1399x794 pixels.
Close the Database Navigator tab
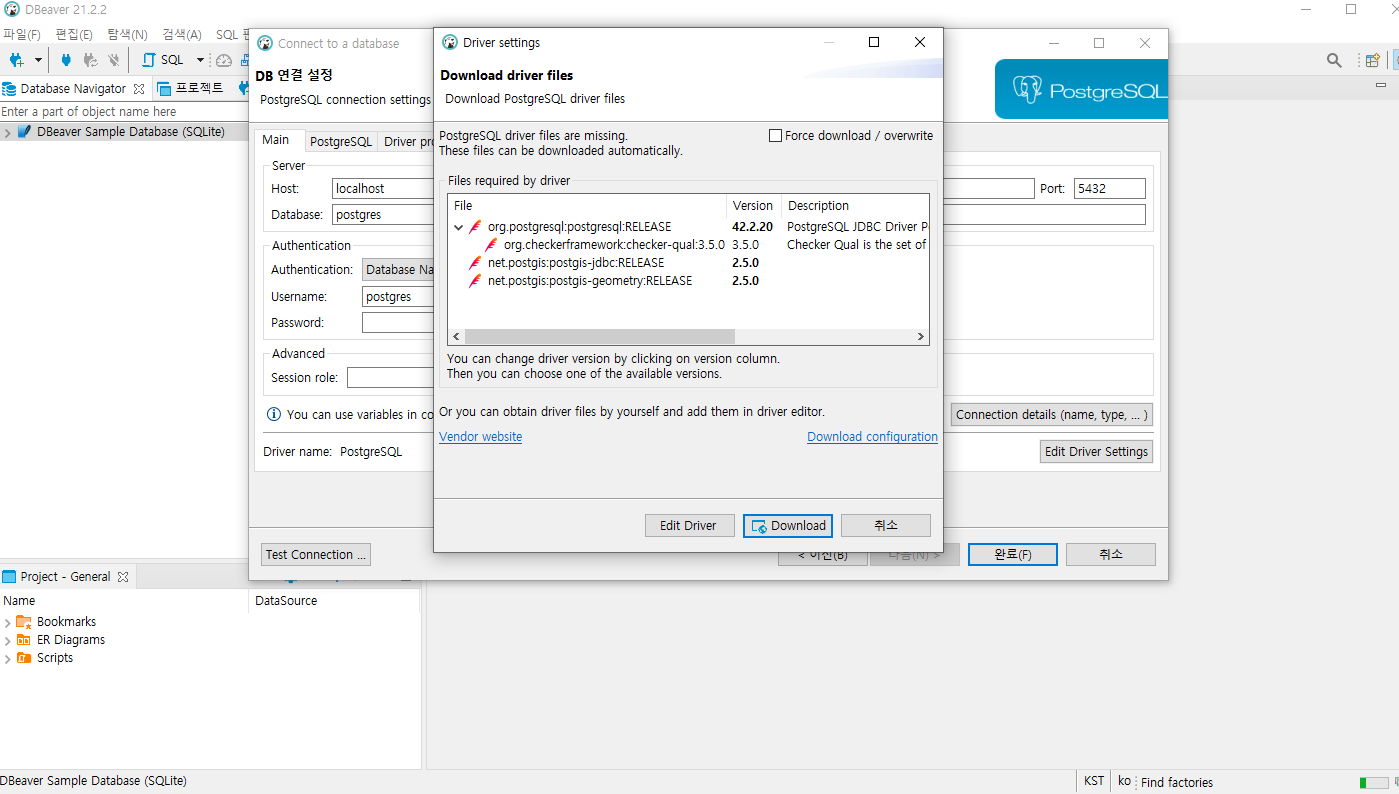(139, 88)
